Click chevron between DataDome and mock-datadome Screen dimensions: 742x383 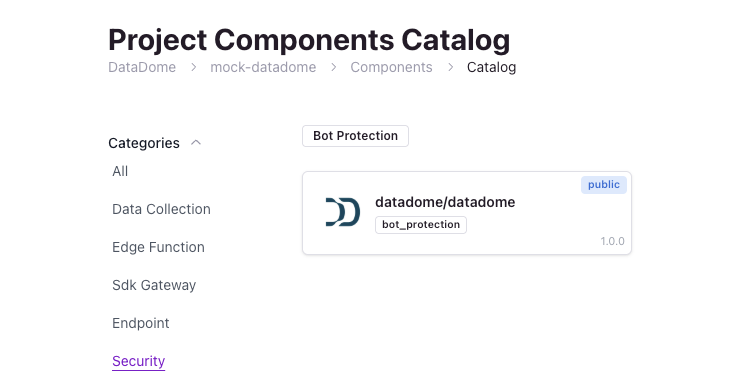pos(194,68)
